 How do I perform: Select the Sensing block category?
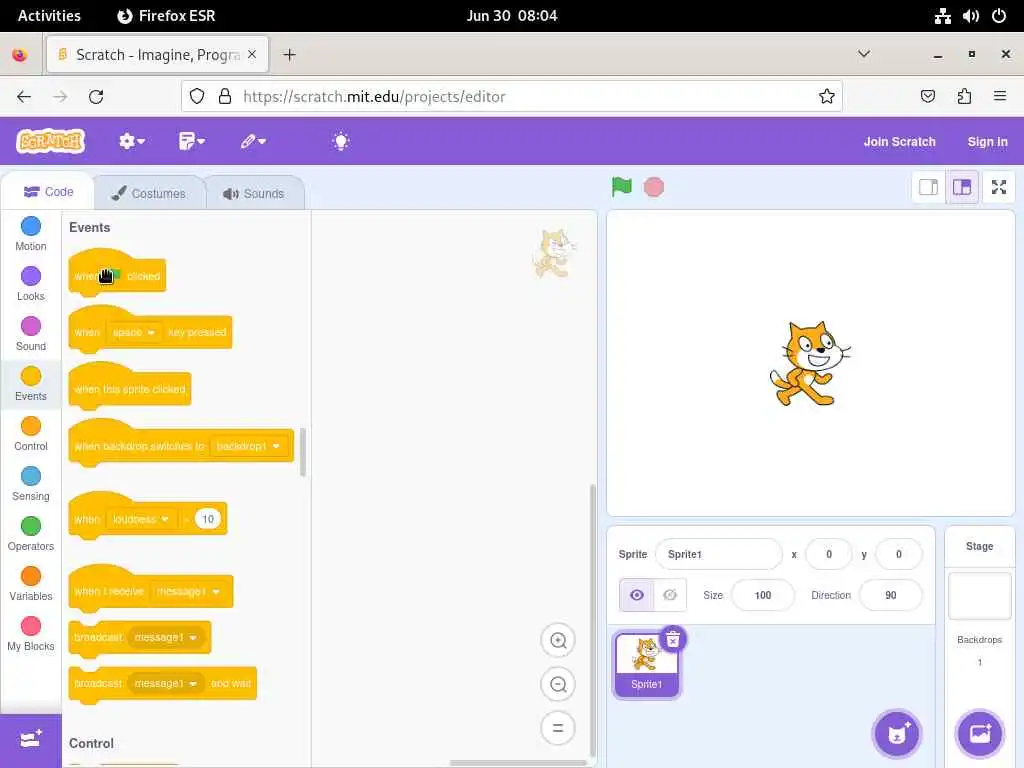(x=31, y=484)
